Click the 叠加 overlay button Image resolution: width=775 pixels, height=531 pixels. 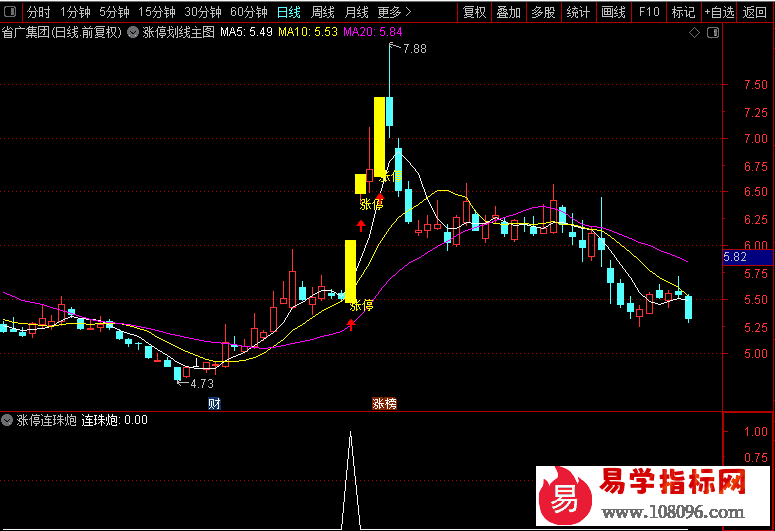coord(509,12)
